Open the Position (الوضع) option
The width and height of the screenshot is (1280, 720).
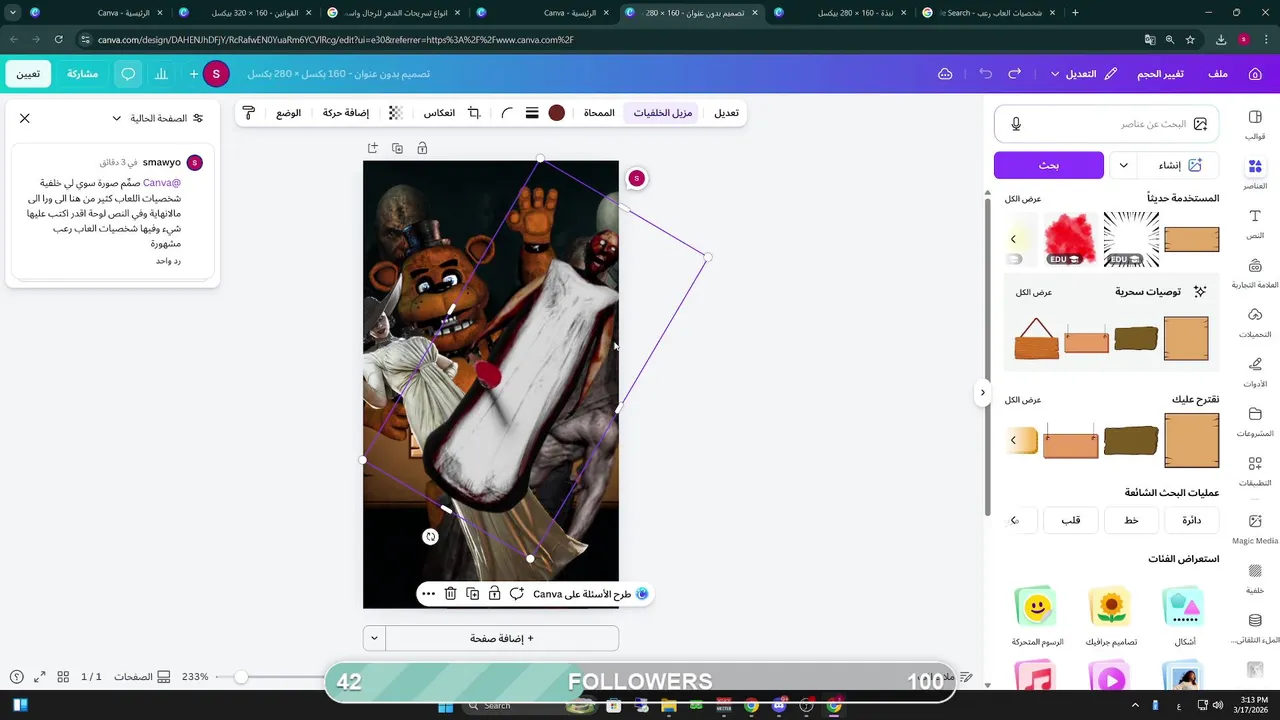point(289,113)
